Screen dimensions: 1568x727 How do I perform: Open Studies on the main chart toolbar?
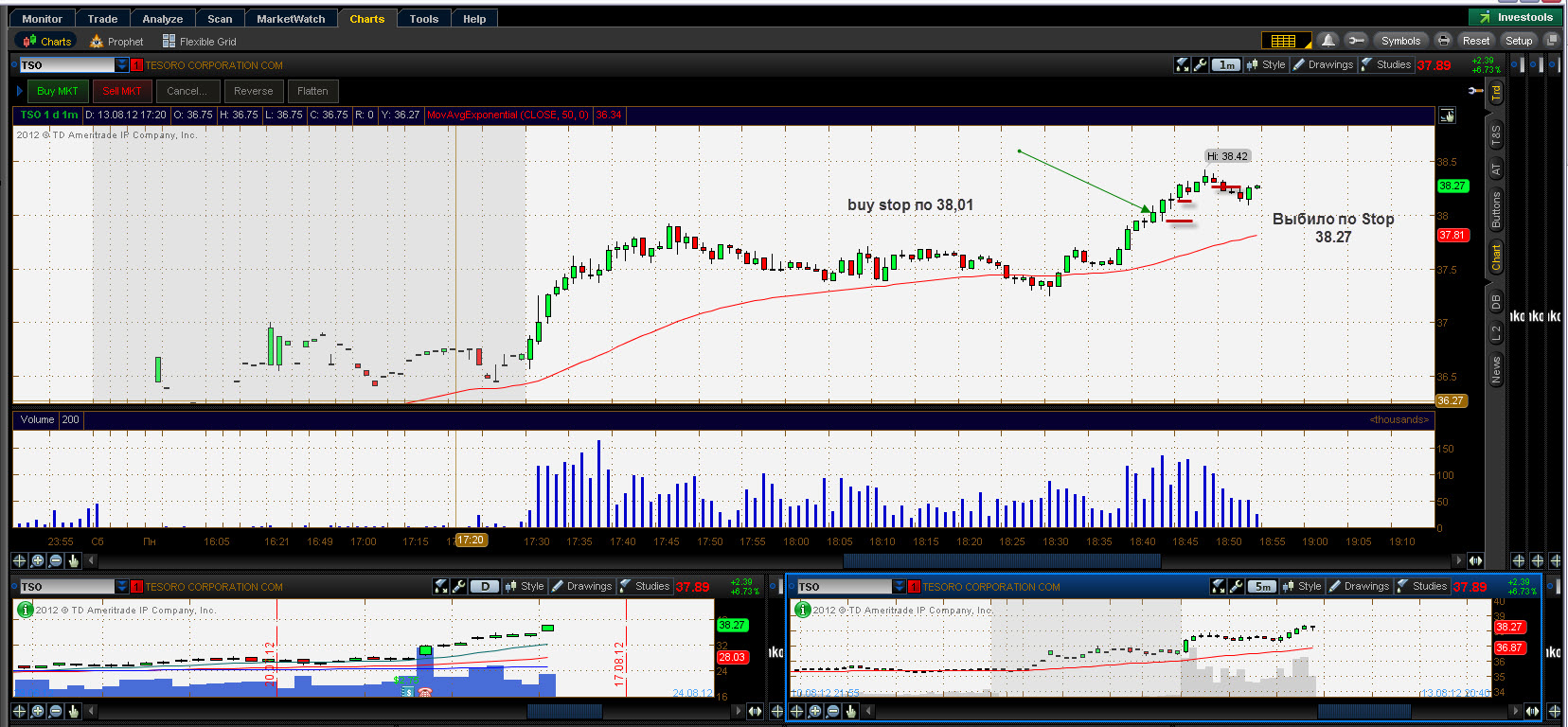click(x=1386, y=64)
